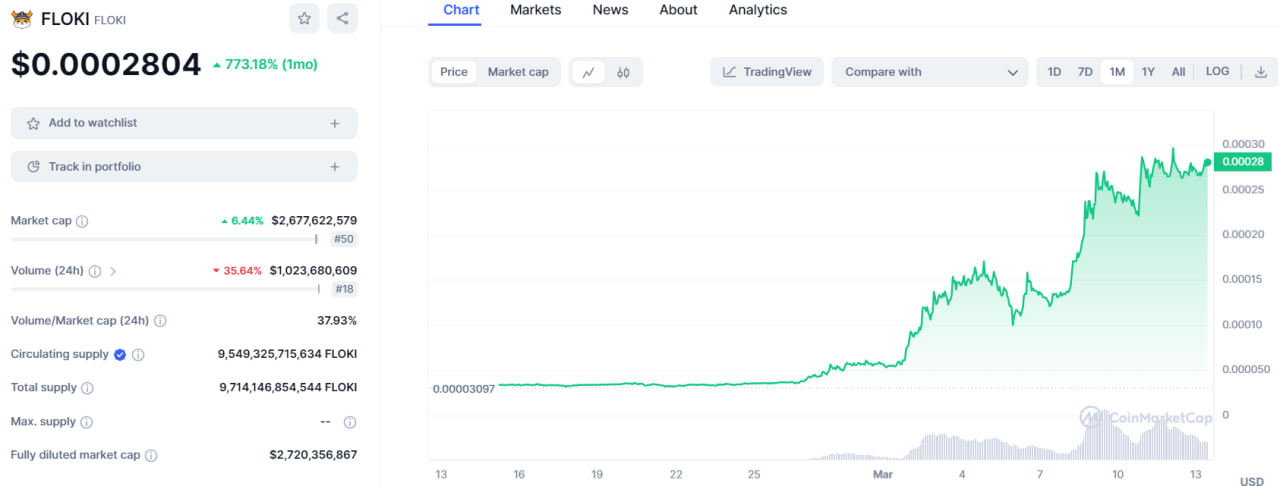This screenshot has height=486, width=1280.
Task: Expand Add to watchlist plus sign
Action: click(x=334, y=123)
